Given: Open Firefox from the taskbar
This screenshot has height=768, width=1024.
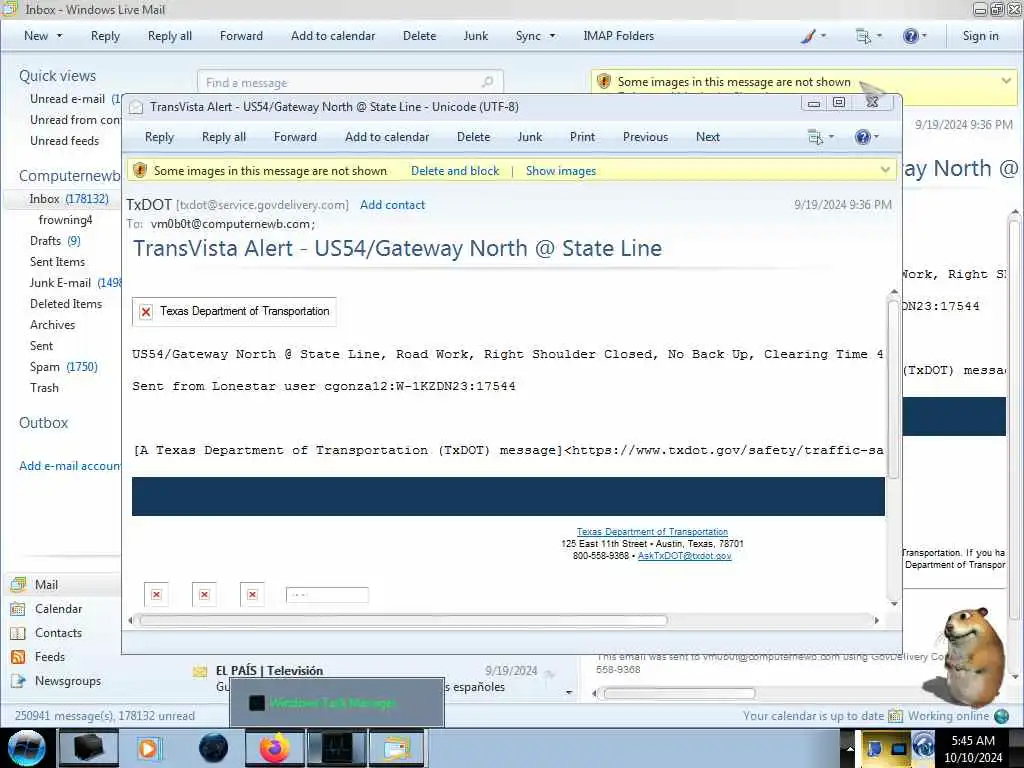Looking at the screenshot, I should coord(275,748).
